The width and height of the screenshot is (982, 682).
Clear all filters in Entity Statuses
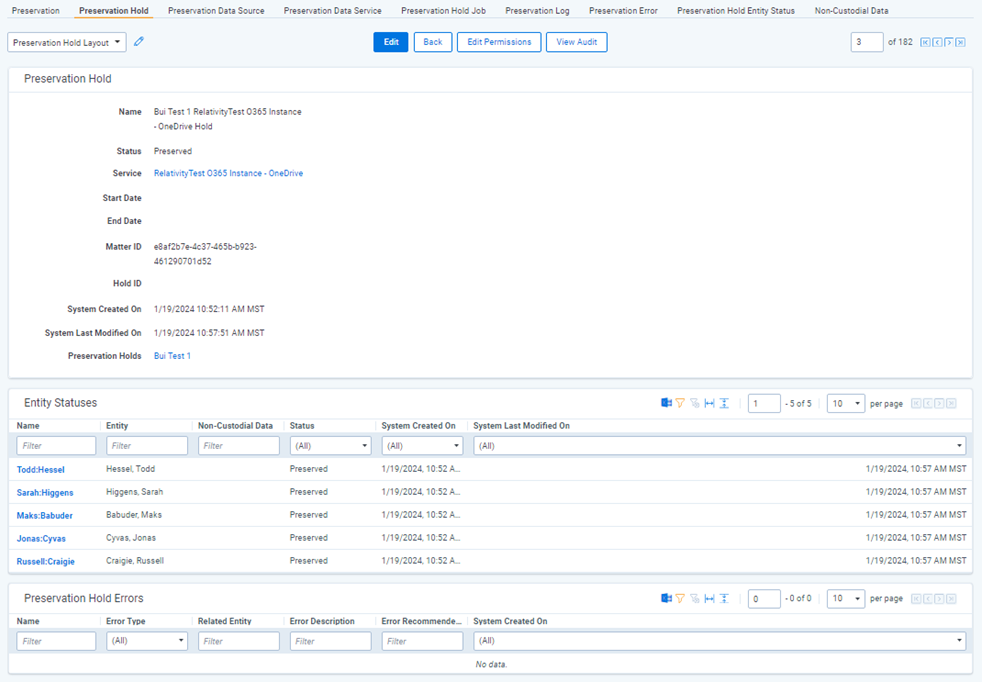point(695,403)
